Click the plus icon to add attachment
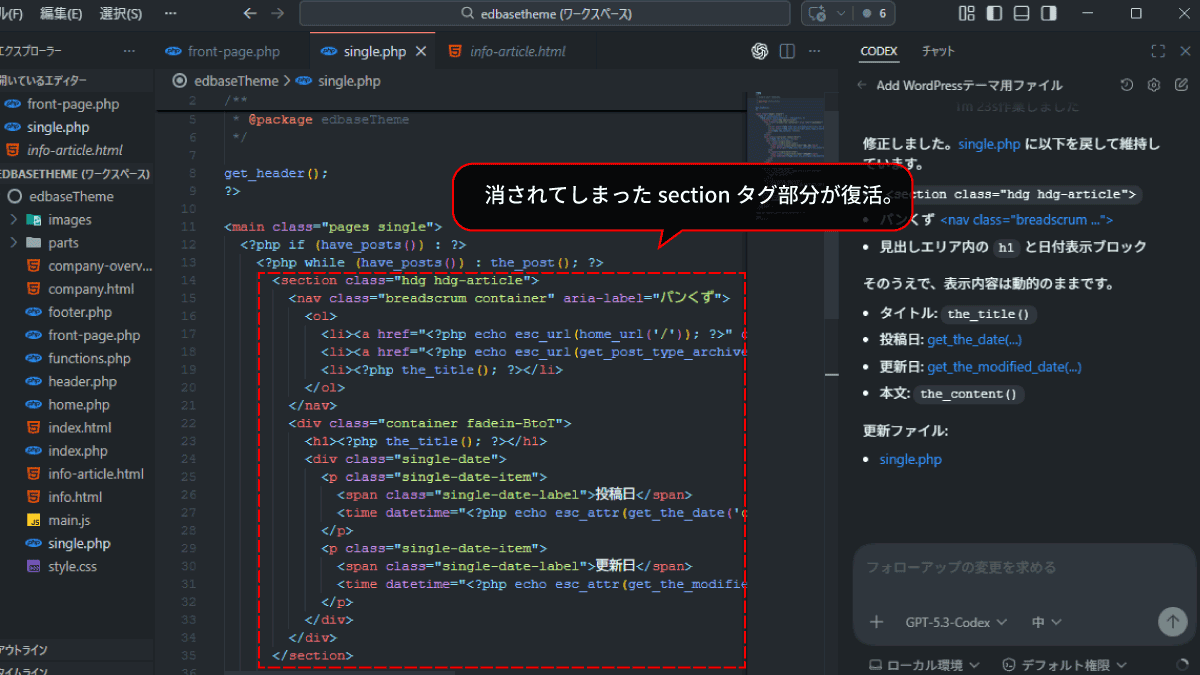This screenshot has width=1200, height=675. tap(876, 622)
